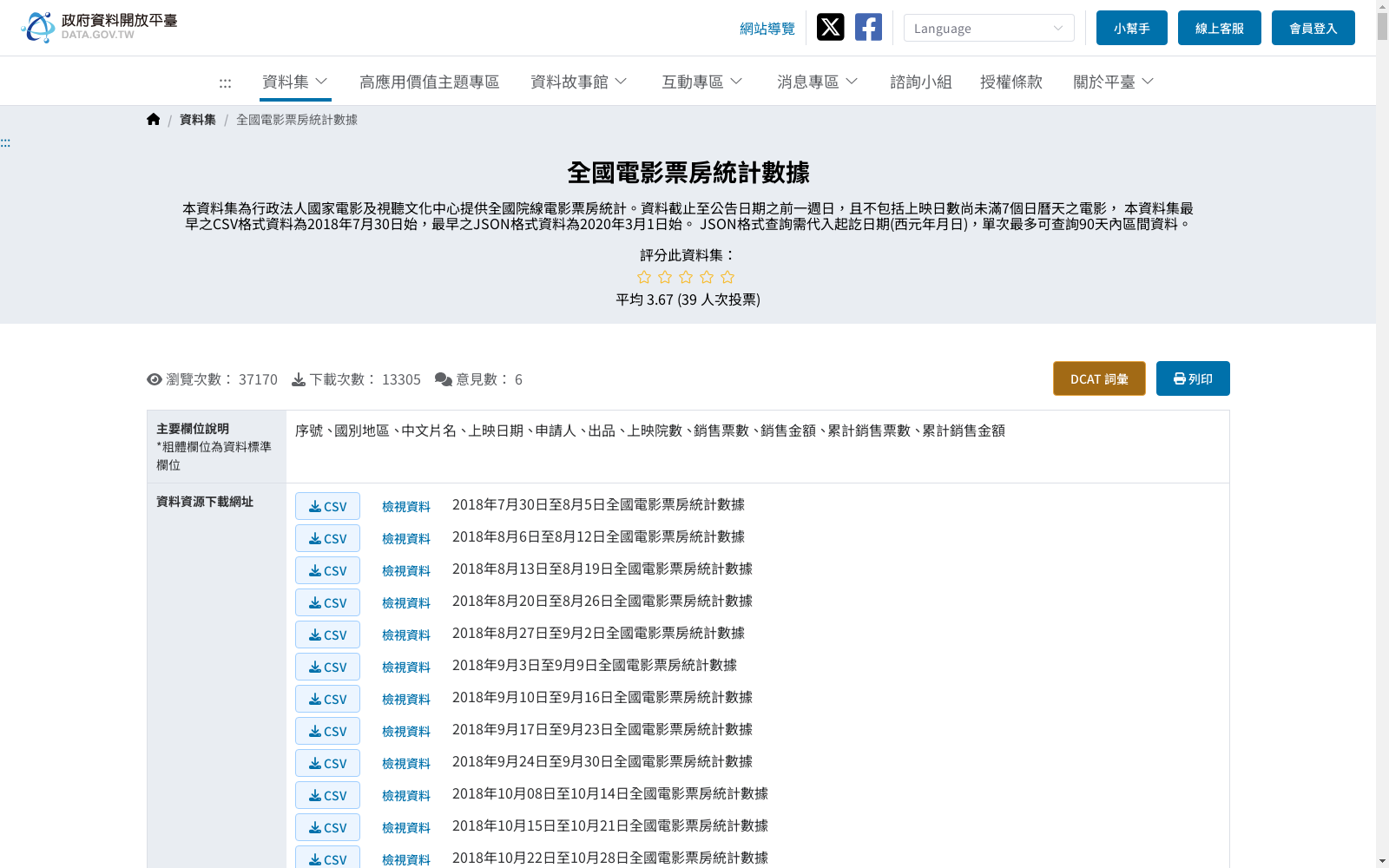The image size is (1389, 868).
Task: Download CSV for 2018年8月27日至9月2日
Action: 327,635
